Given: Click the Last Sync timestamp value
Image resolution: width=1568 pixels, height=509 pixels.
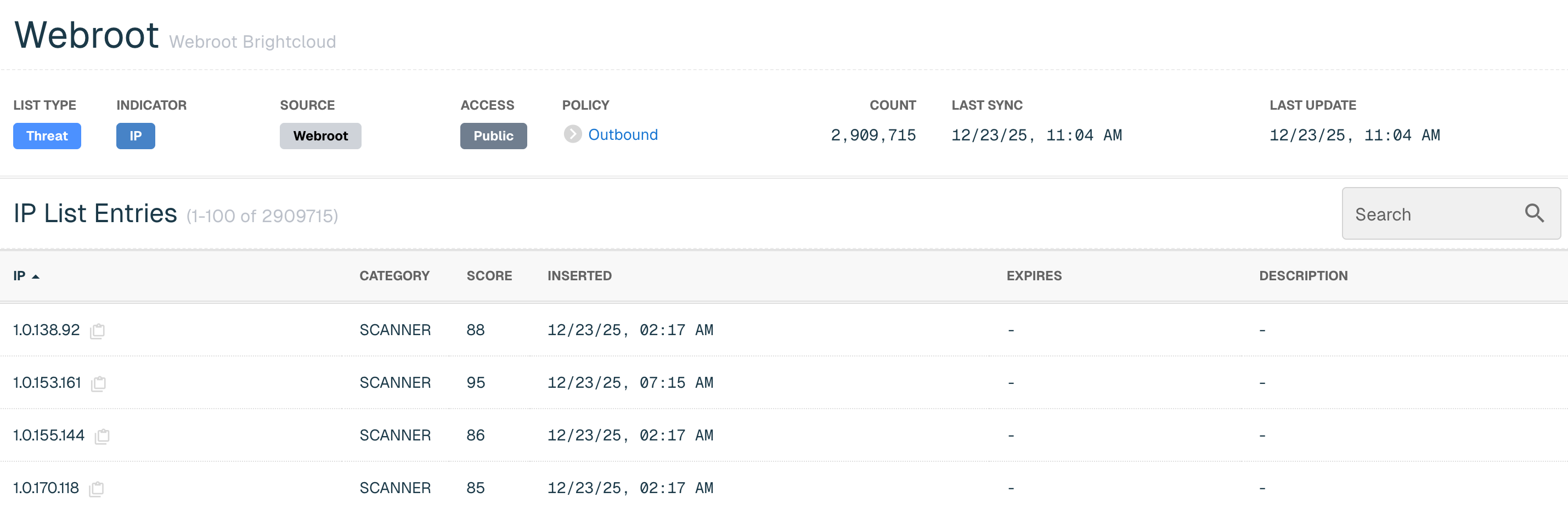Looking at the screenshot, I should click(1036, 135).
